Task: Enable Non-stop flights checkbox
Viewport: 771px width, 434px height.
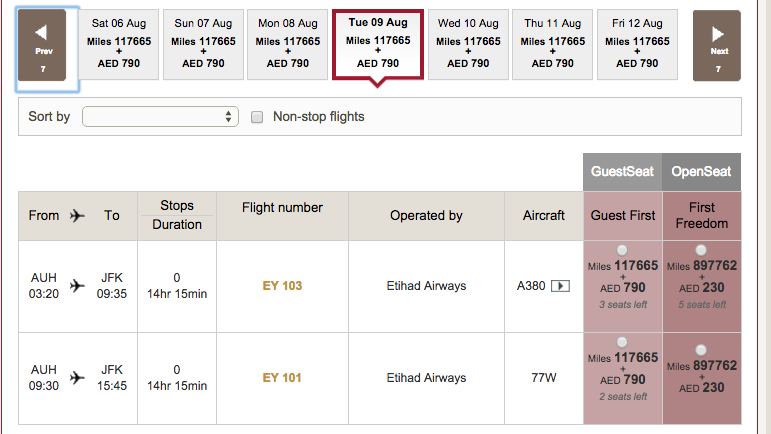Action: [257, 117]
